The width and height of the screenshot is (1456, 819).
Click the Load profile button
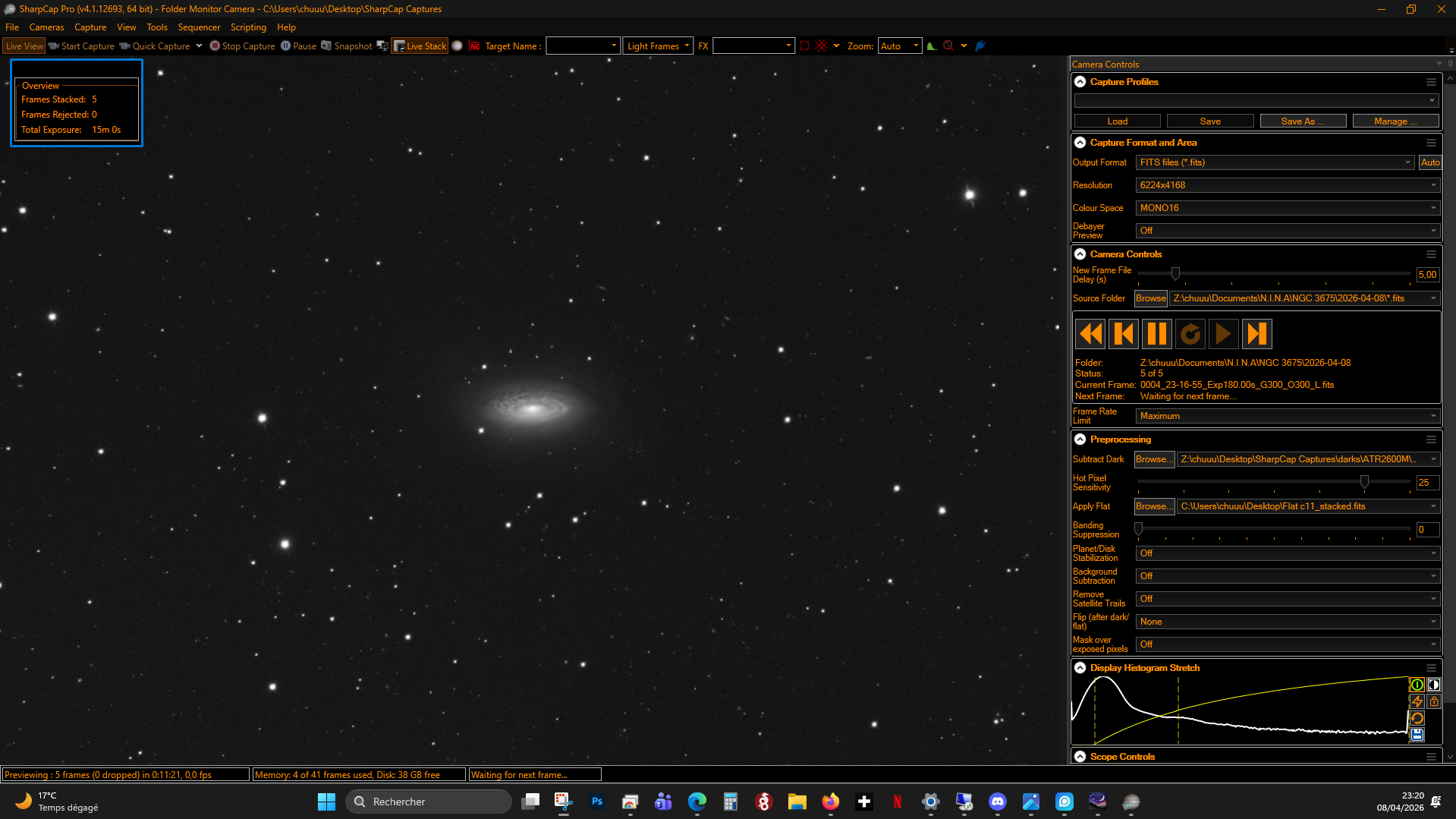point(1118,121)
